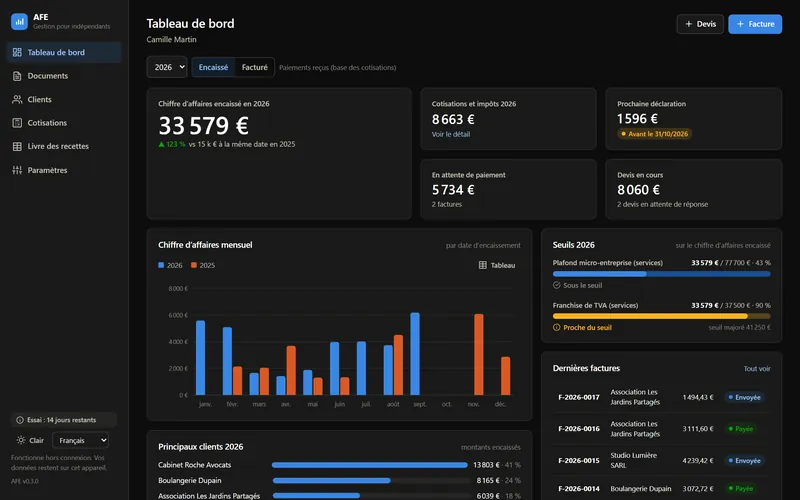Toggle the Clair theme switch

point(30,440)
